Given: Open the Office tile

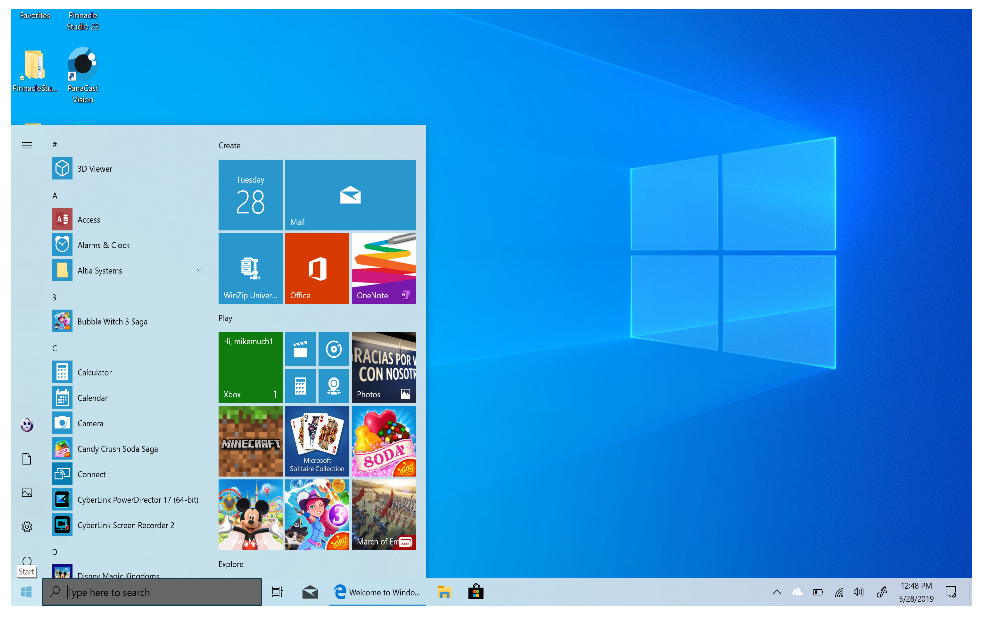Looking at the screenshot, I should [x=317, y=268].
